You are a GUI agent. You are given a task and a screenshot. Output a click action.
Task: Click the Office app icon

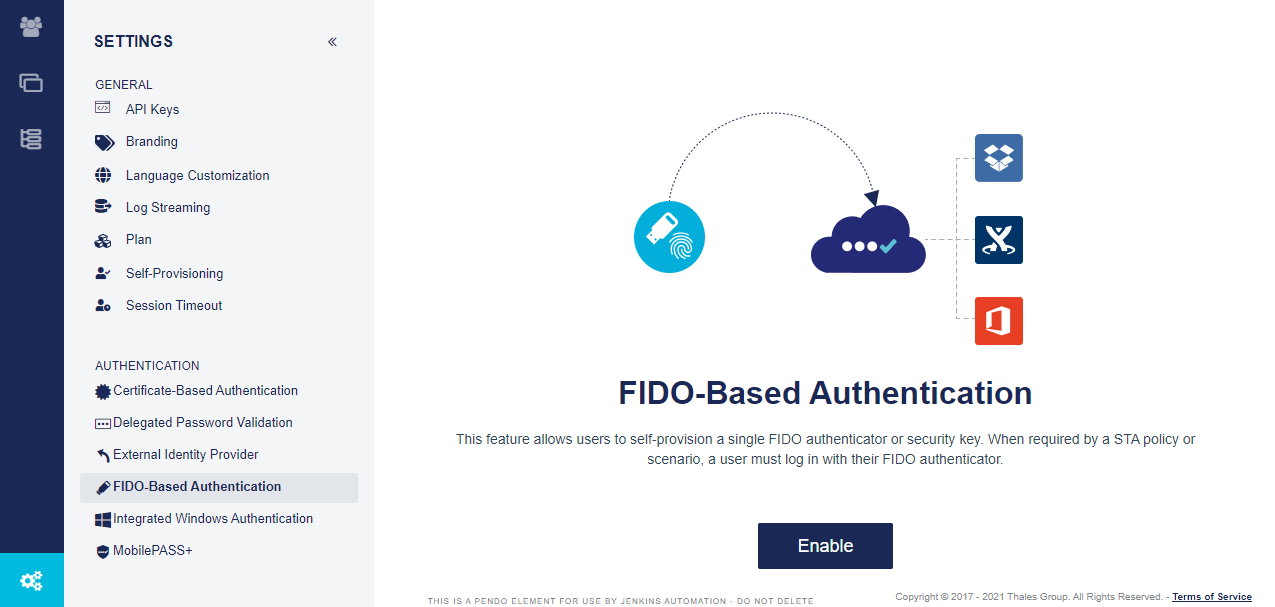click(998, 321)
